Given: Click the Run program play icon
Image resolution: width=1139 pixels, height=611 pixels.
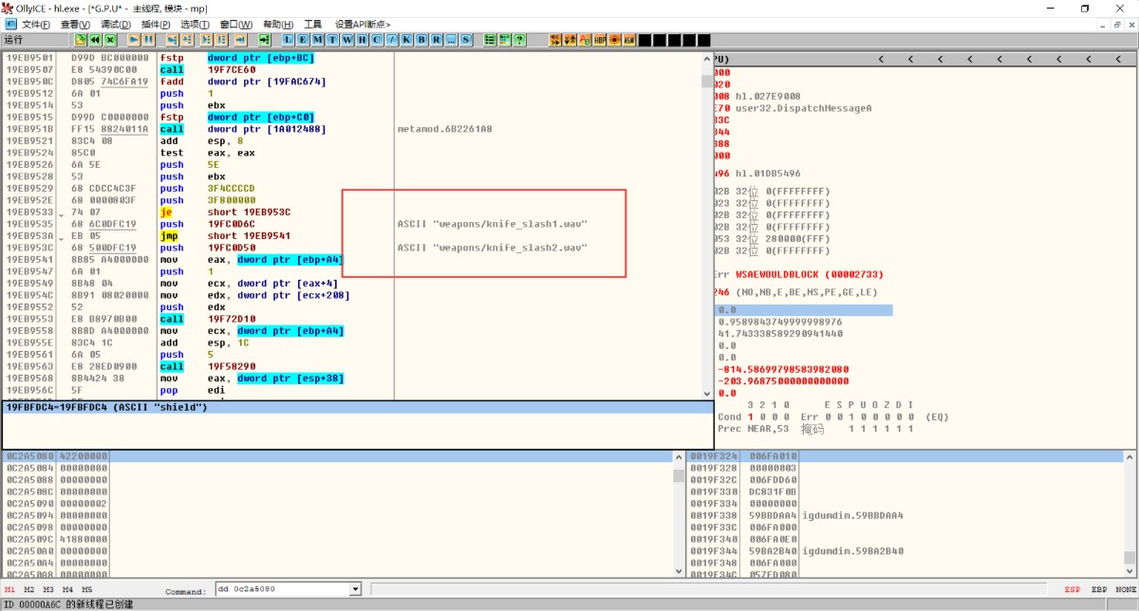Looking at the screenshot, I should click(134, 40).
